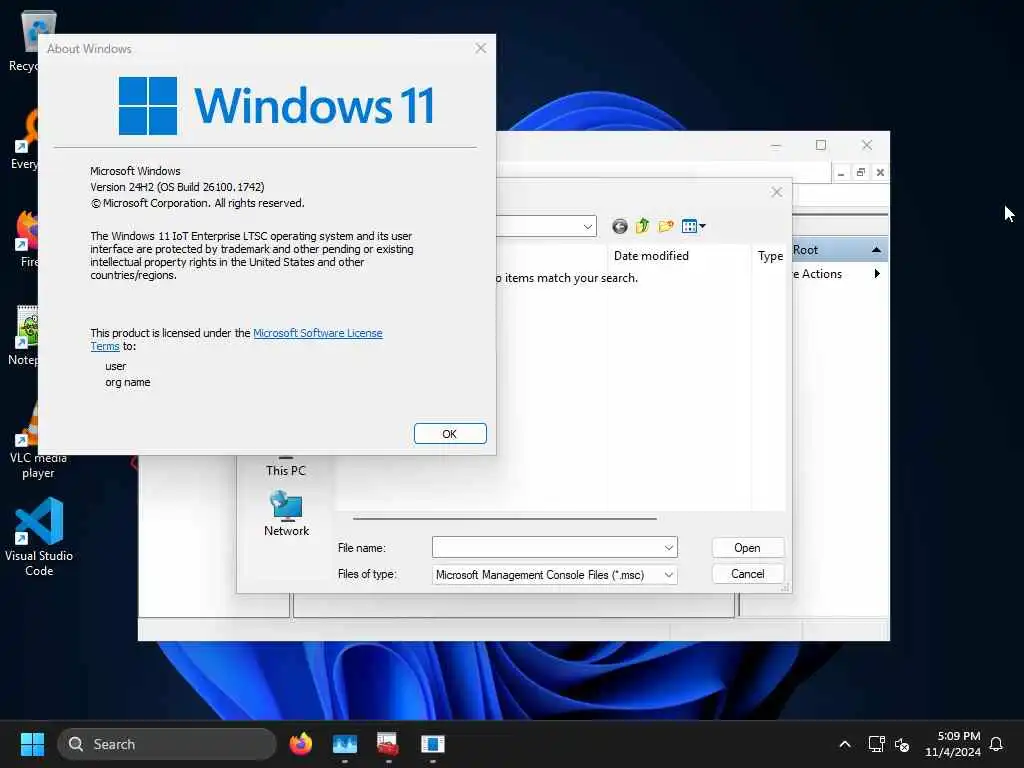1024x768 pixels.
Task: Open Visual Studio Code desktop shortcut
Action: point(39,537)
